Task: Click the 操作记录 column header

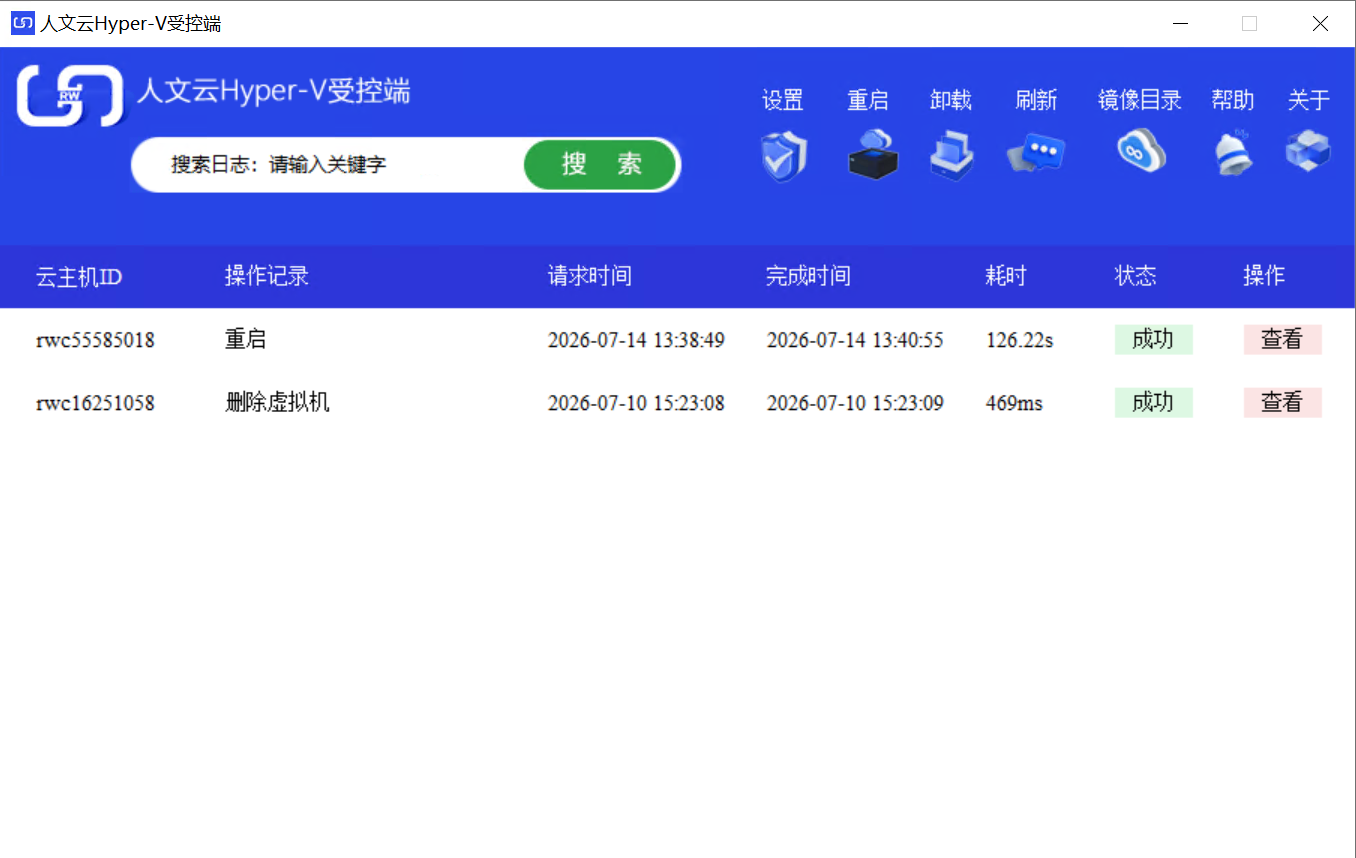Action: (x=267, y=276)
